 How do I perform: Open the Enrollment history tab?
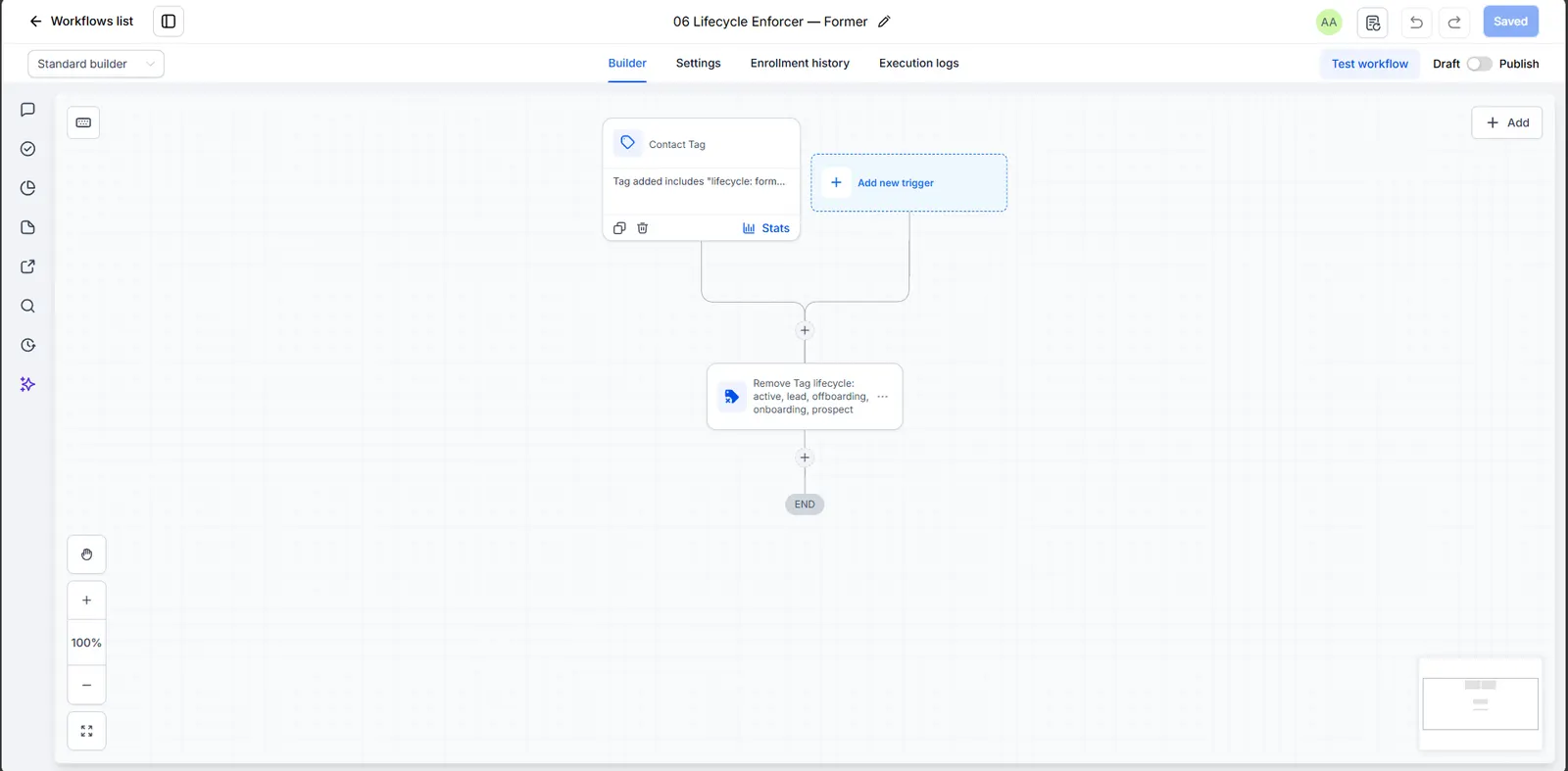tap(800, 64)
